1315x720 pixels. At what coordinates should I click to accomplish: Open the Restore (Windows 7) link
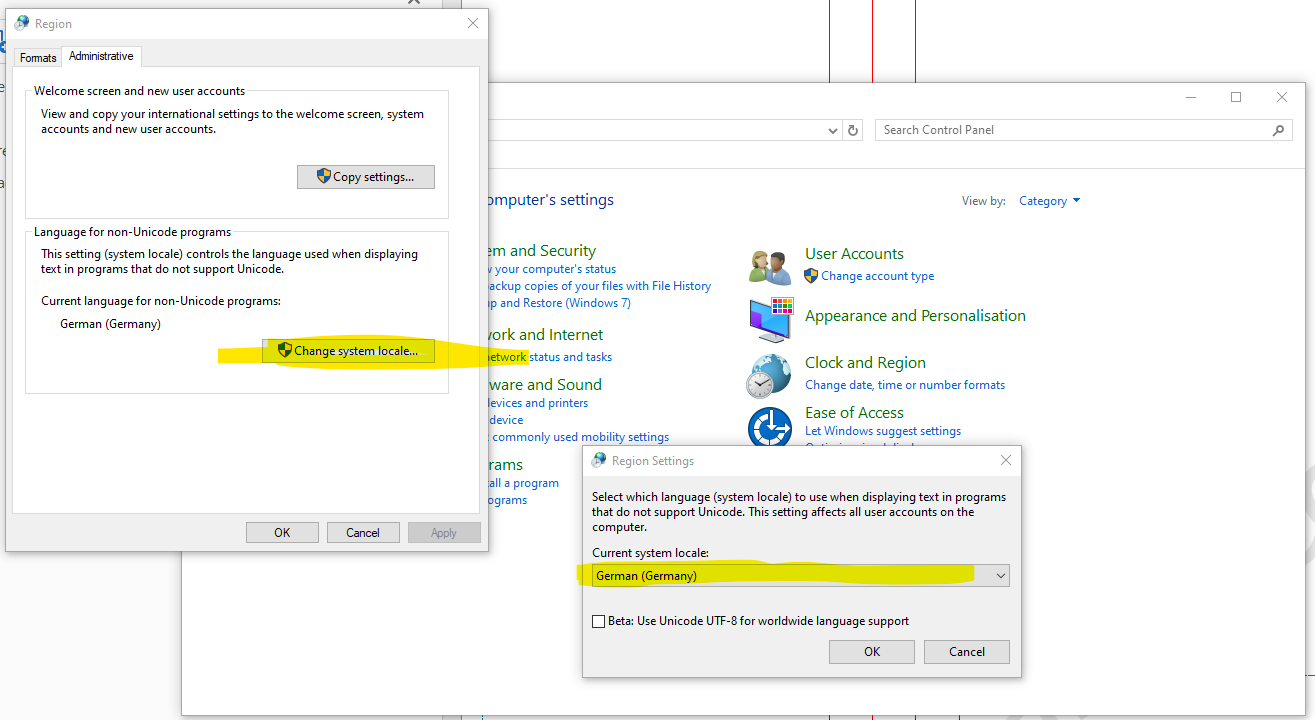coord(560,303)
